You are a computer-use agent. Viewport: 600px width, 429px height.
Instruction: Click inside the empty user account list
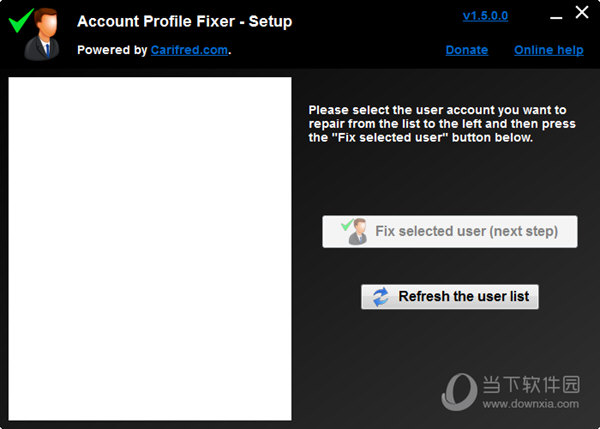point(150,249)
